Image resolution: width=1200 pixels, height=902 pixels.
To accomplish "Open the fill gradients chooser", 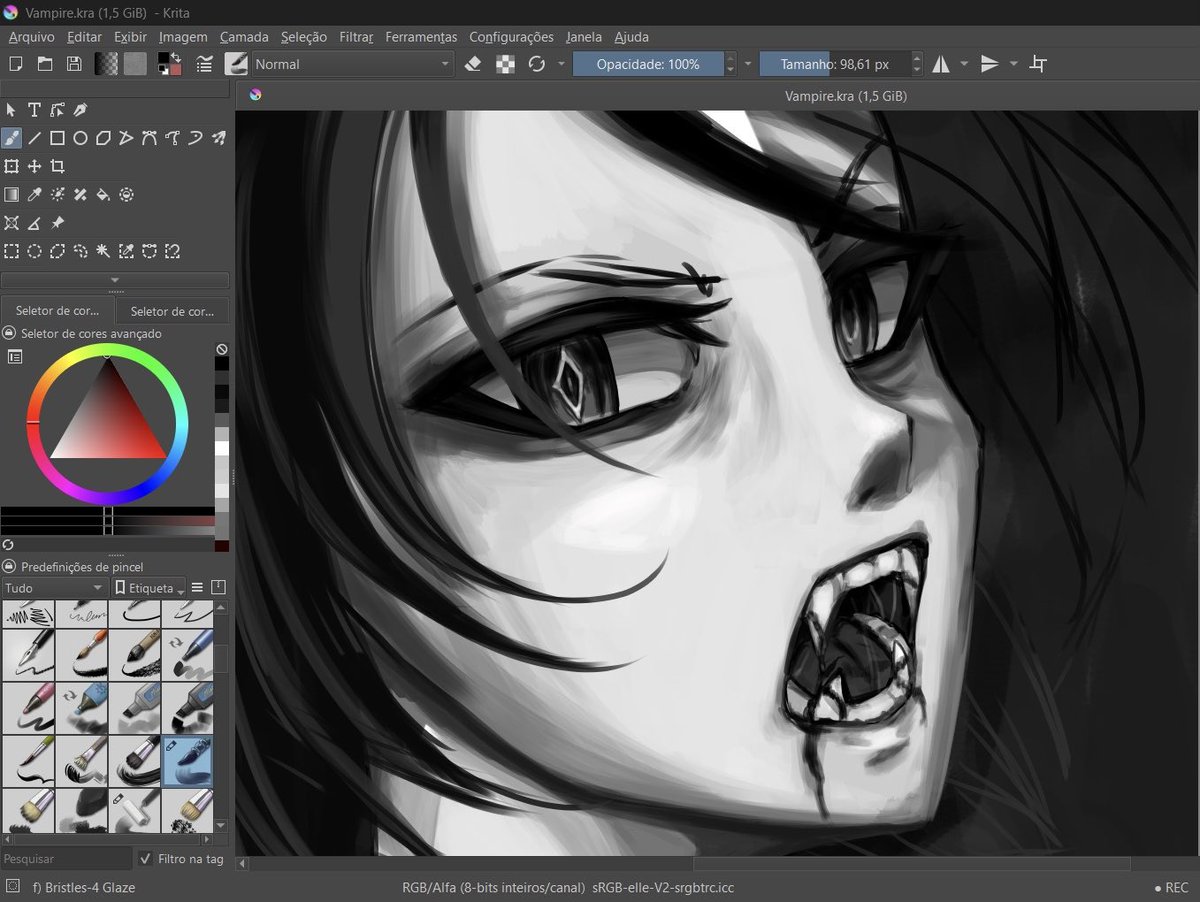I will (x=106, y=64).
